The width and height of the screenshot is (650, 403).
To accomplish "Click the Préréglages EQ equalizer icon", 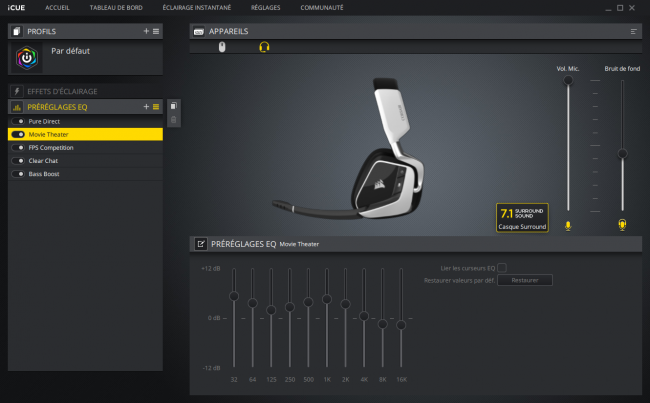I will point(17,107).
